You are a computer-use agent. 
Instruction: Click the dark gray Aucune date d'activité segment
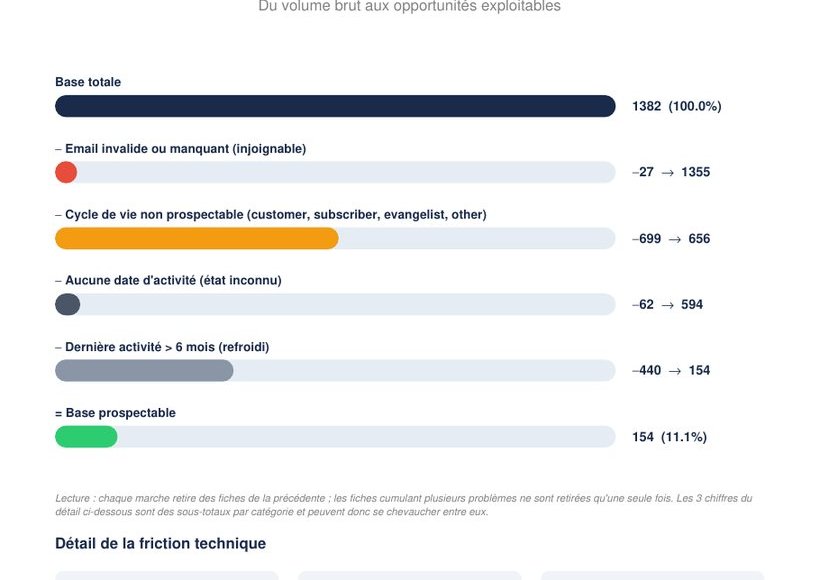pos(67,304)
